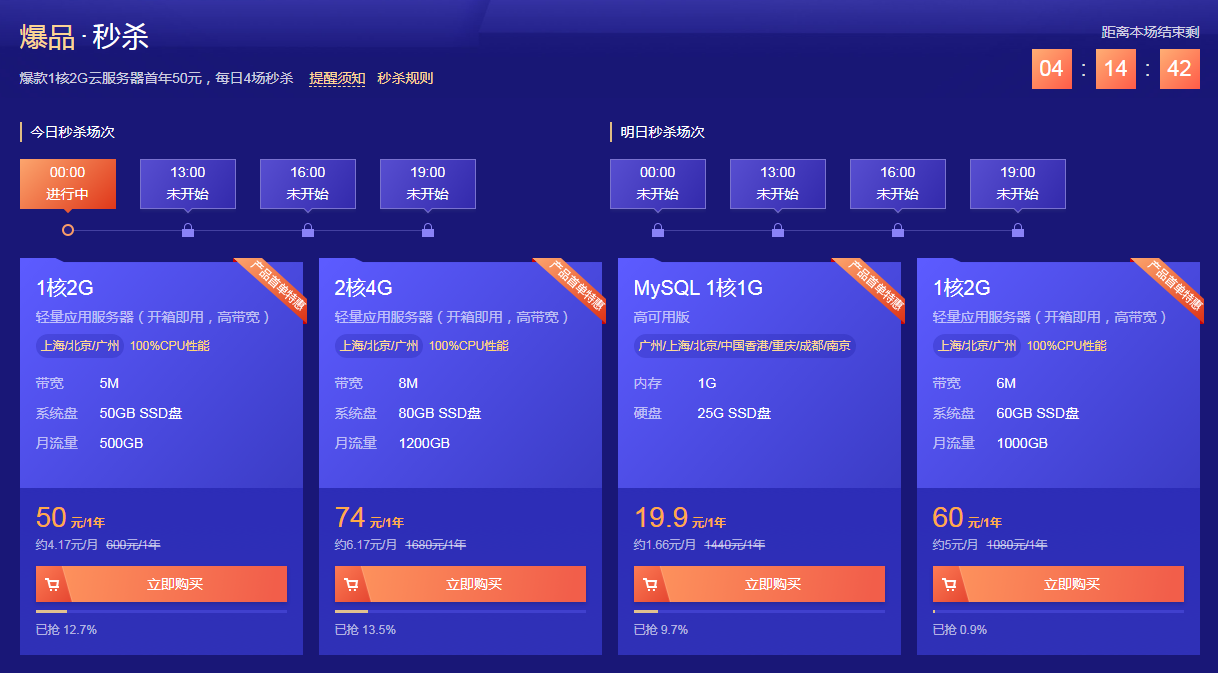
Task: Click lock icon under today's 13:00 session
Action: pyautogui.click(x=188, y=230)
